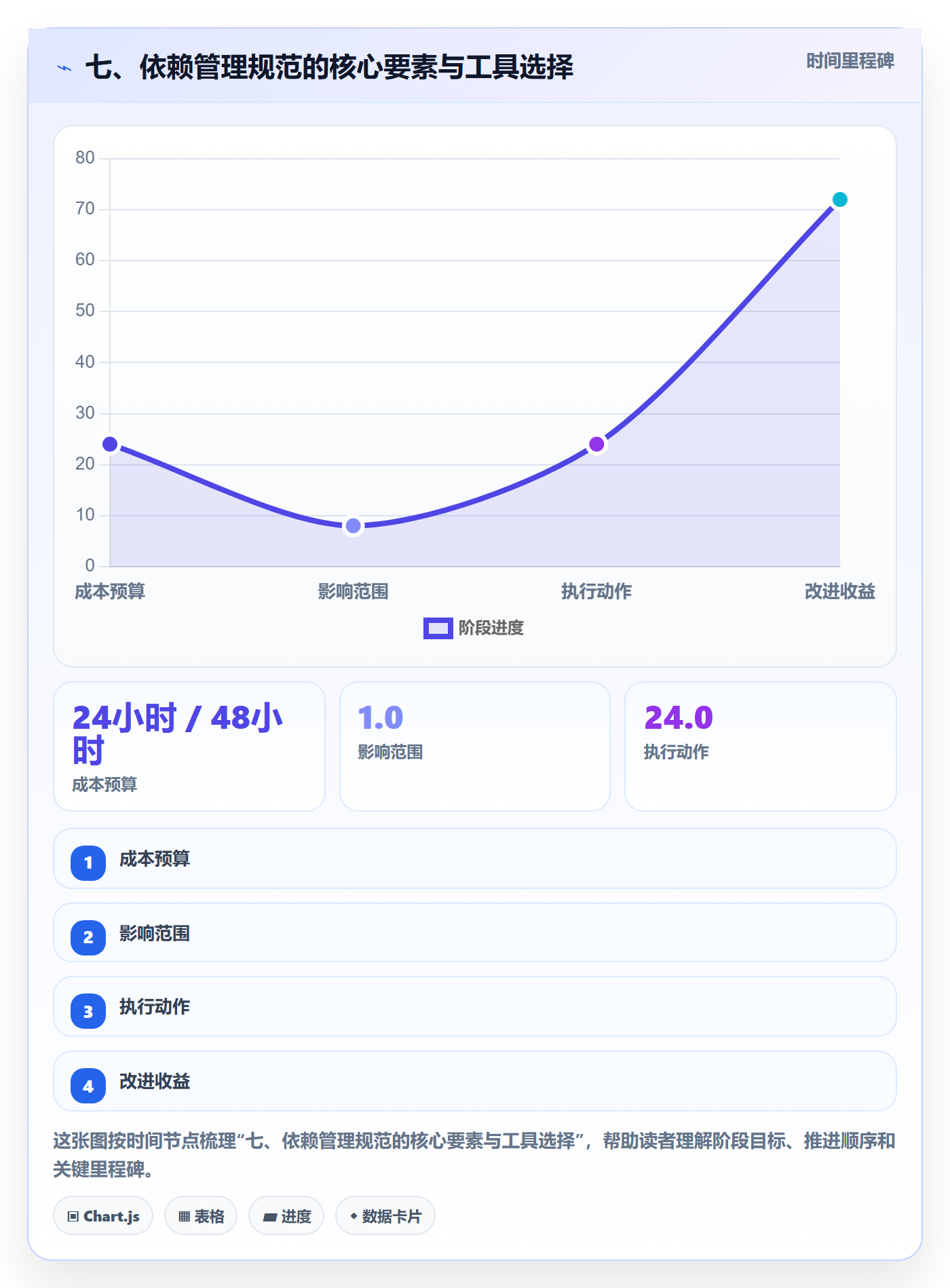This screenshot has width=950, height=1288.
Task: Toggle the 阶段进度 legend swatch
Action: click(x=438, y=628)
